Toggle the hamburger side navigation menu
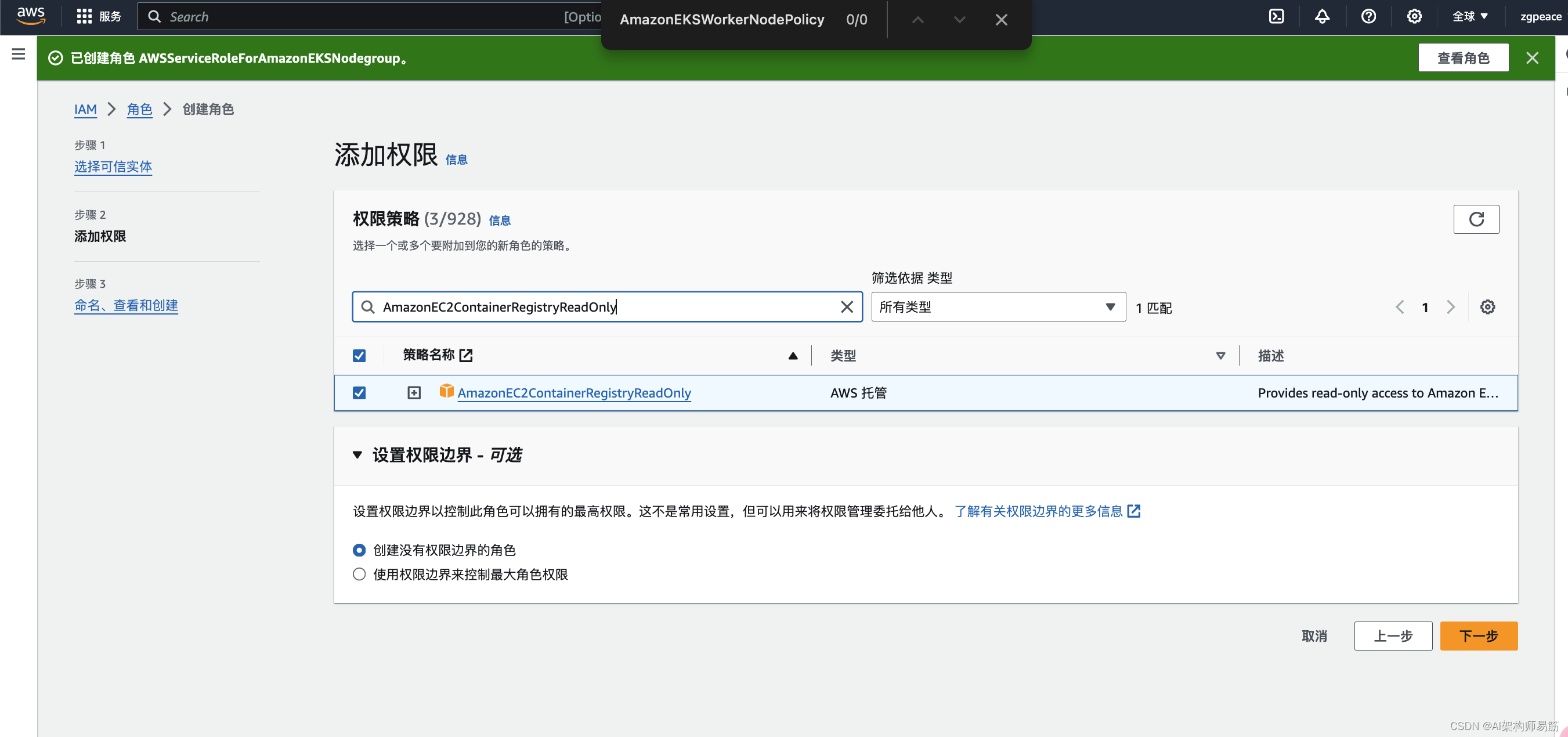This screenshot has width=1568, height=737. point(18,54)
